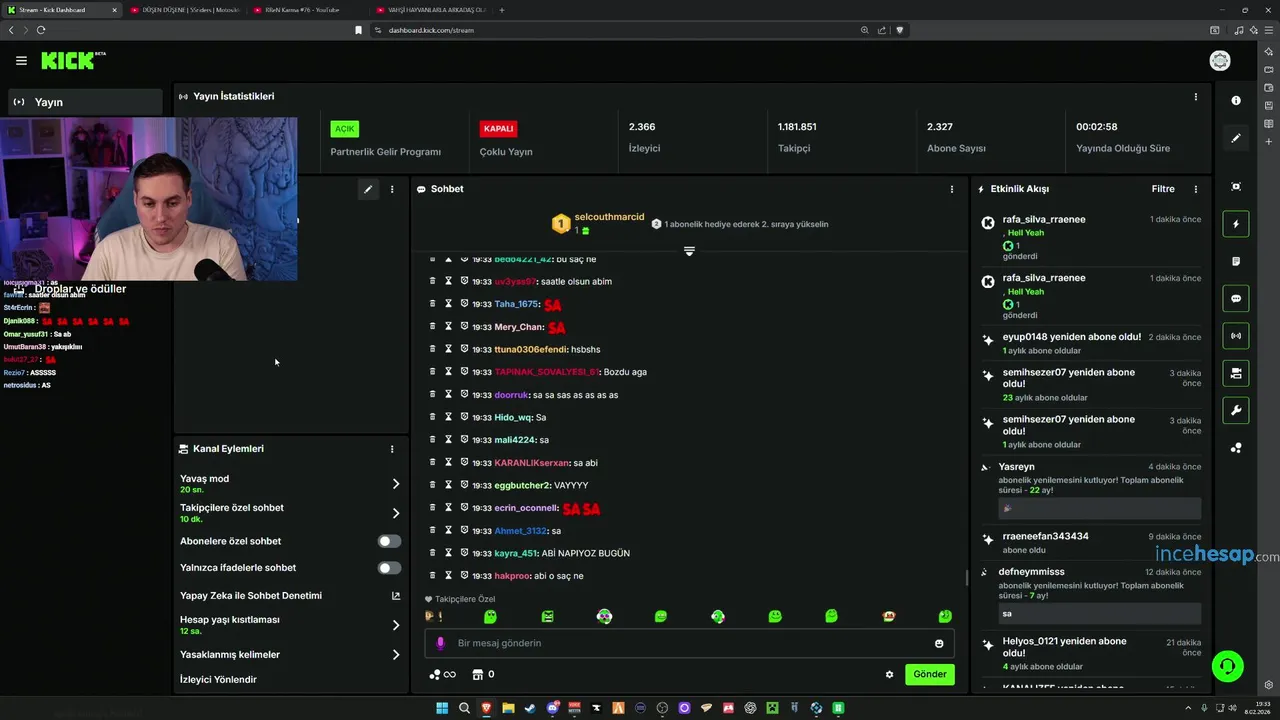The width and height of the screenshot is (1280, 720).
Task: Click the Bir mesaj gönderin input field
Action: (689, 643)
